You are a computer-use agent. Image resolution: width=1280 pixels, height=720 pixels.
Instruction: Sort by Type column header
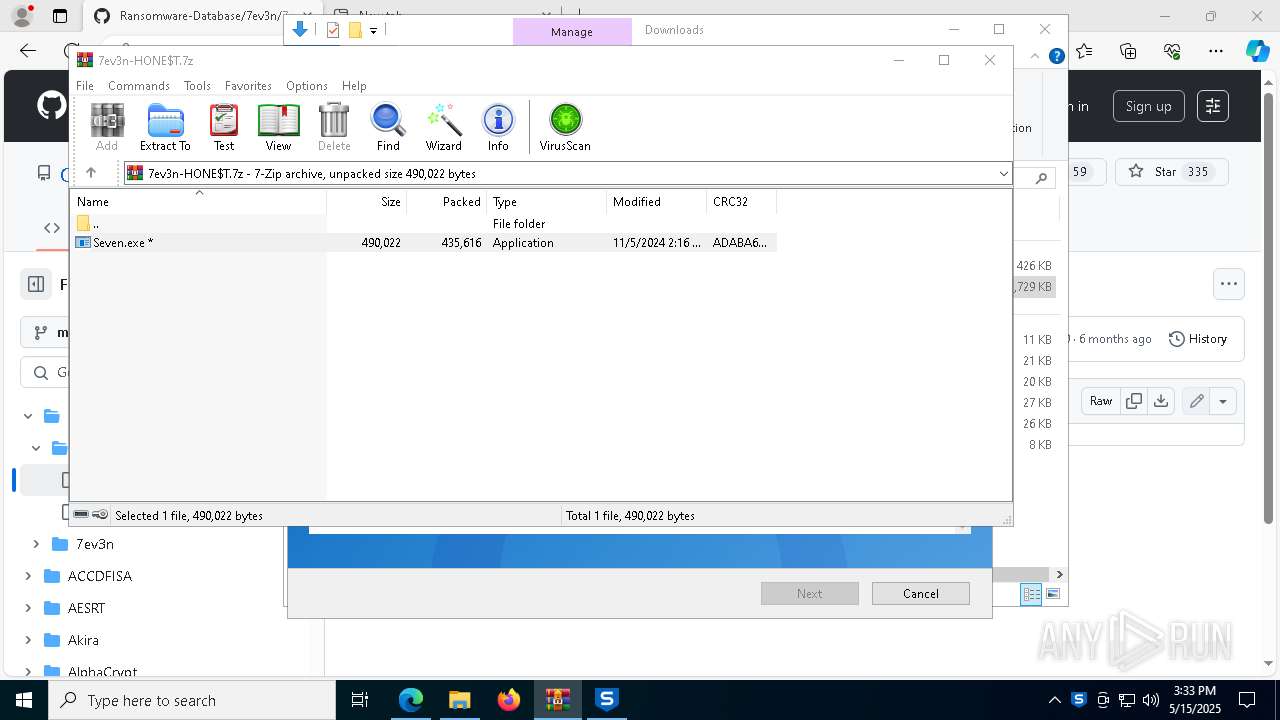pos(546,202)
